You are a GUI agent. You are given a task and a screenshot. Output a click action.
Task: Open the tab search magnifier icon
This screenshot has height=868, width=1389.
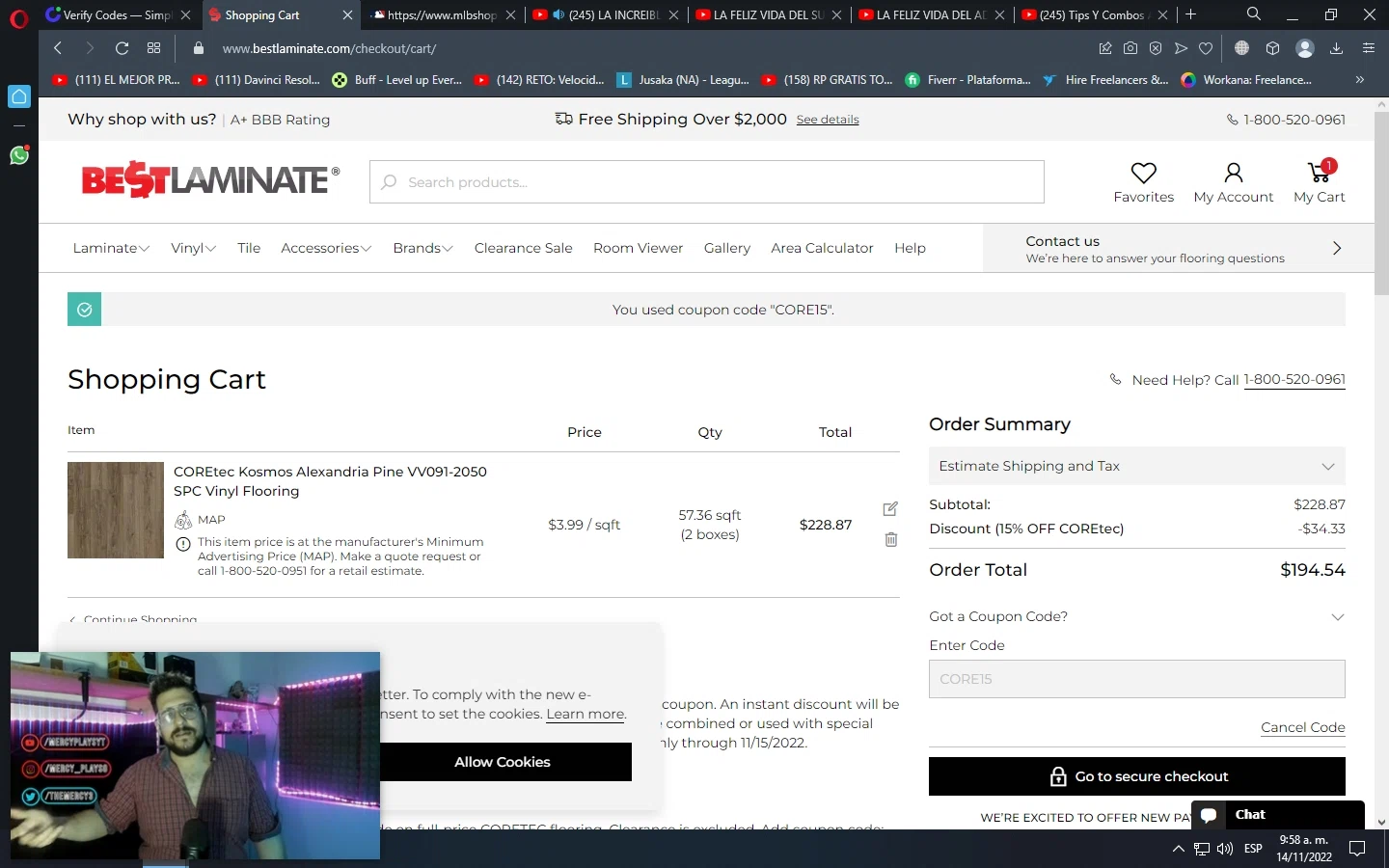pos(1253,14)
